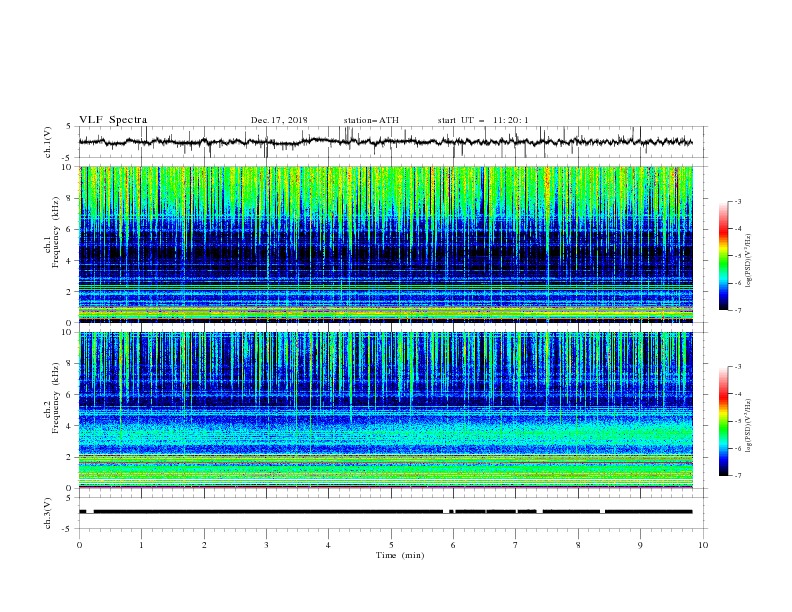Click time axis tick label "10"
The image size is (792, 612).
coord(703,545)
